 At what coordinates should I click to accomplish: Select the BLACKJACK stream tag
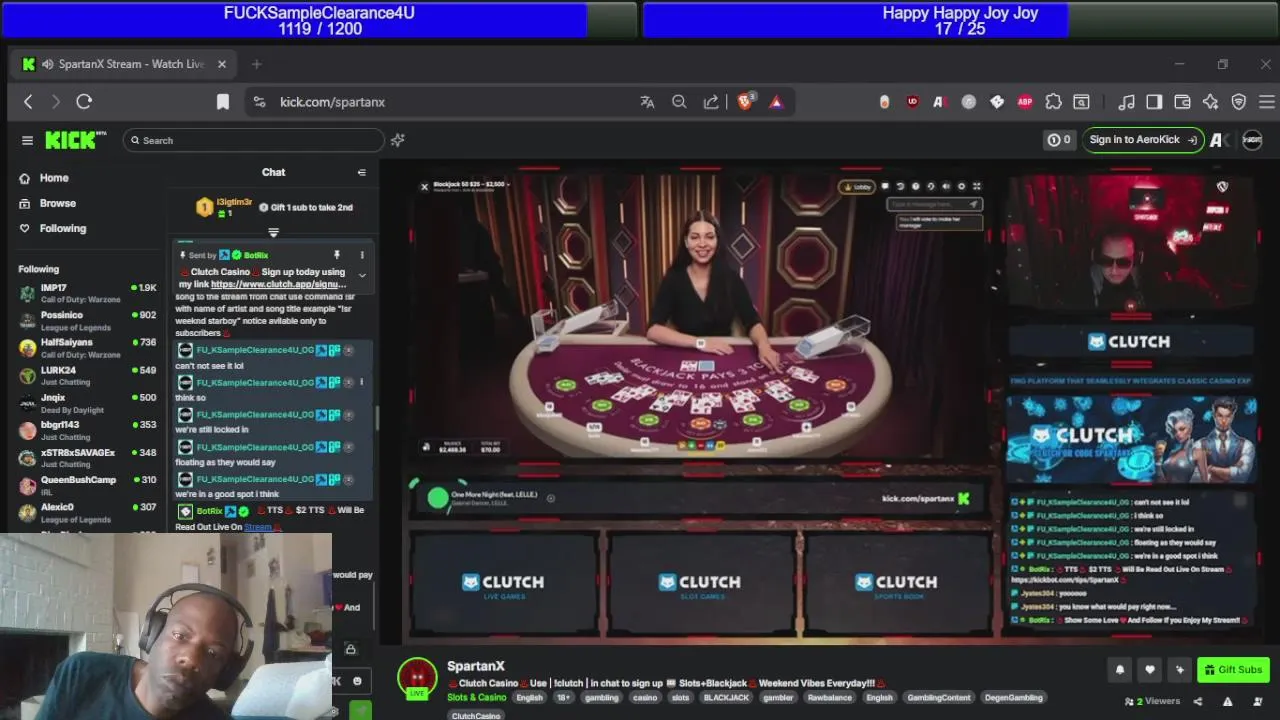pyautogui.click(x=726, y=697)
